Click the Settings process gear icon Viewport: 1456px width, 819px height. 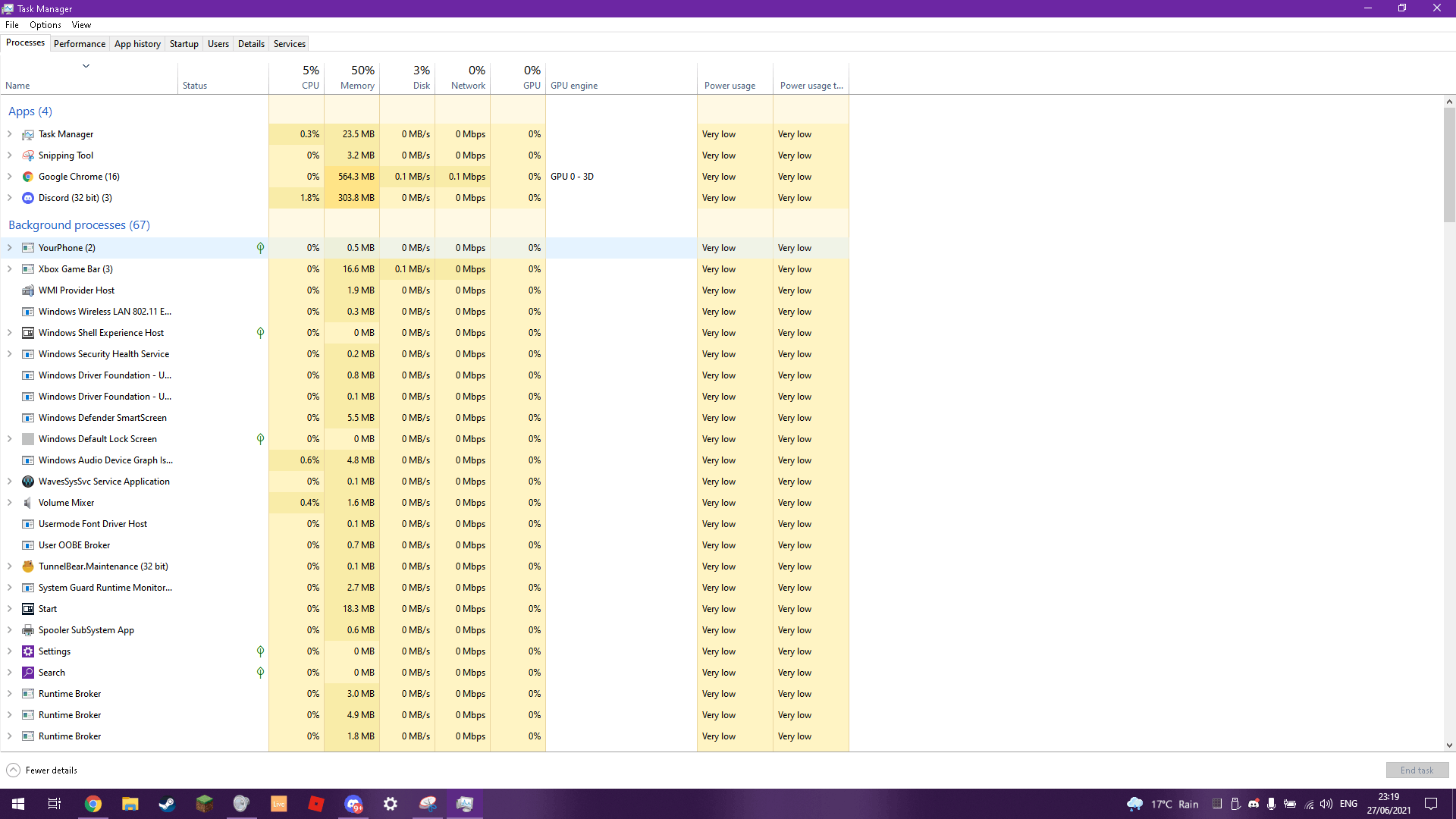(28, 651)
